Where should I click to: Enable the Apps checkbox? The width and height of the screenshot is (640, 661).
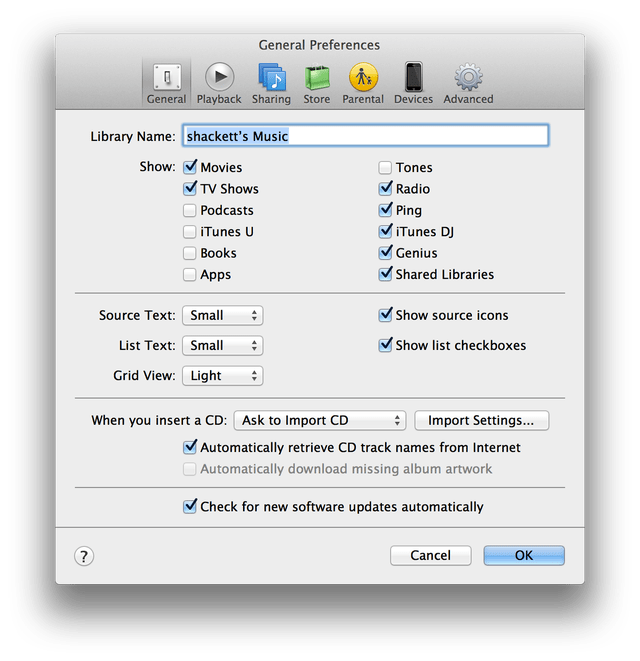point(190,274)
